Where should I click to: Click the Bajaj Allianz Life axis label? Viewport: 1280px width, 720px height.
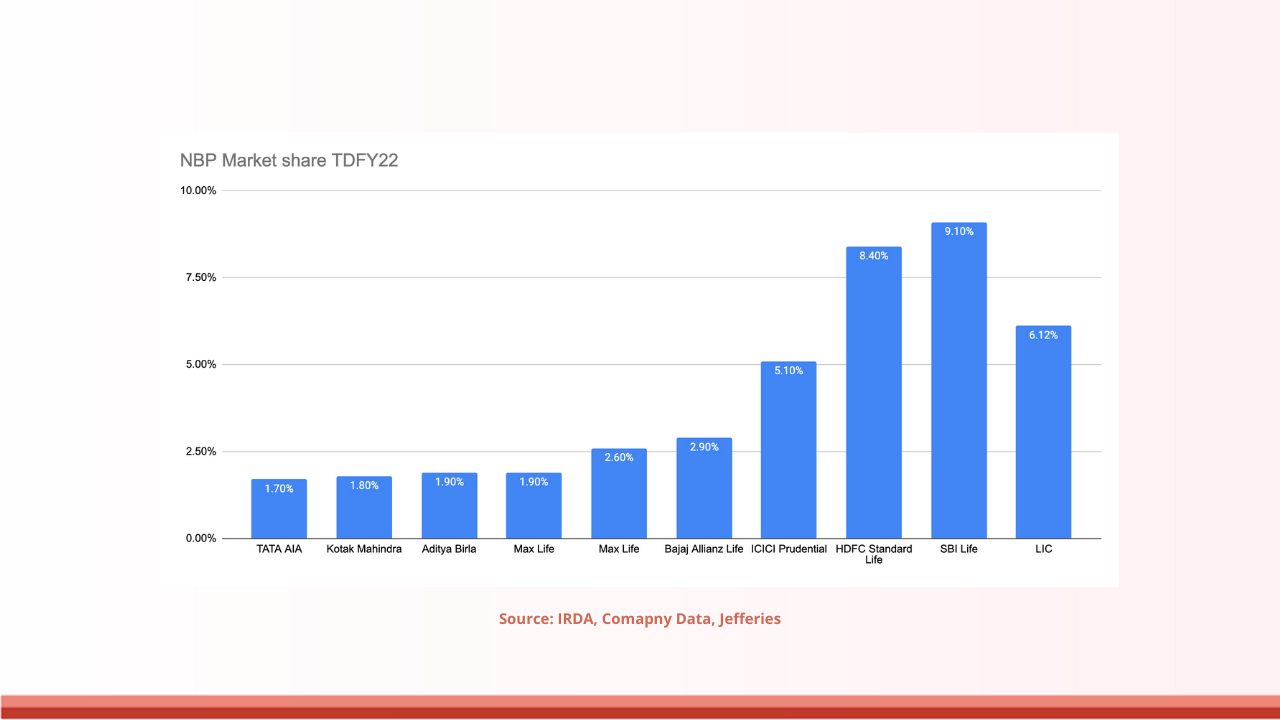pyautogui.click(x=704, y=549)
